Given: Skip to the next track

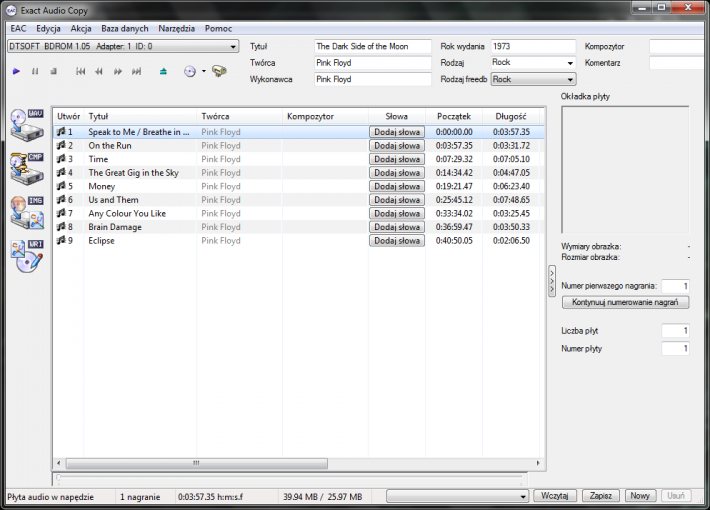Looking at the screenshot, I should [x=136, y=71].
